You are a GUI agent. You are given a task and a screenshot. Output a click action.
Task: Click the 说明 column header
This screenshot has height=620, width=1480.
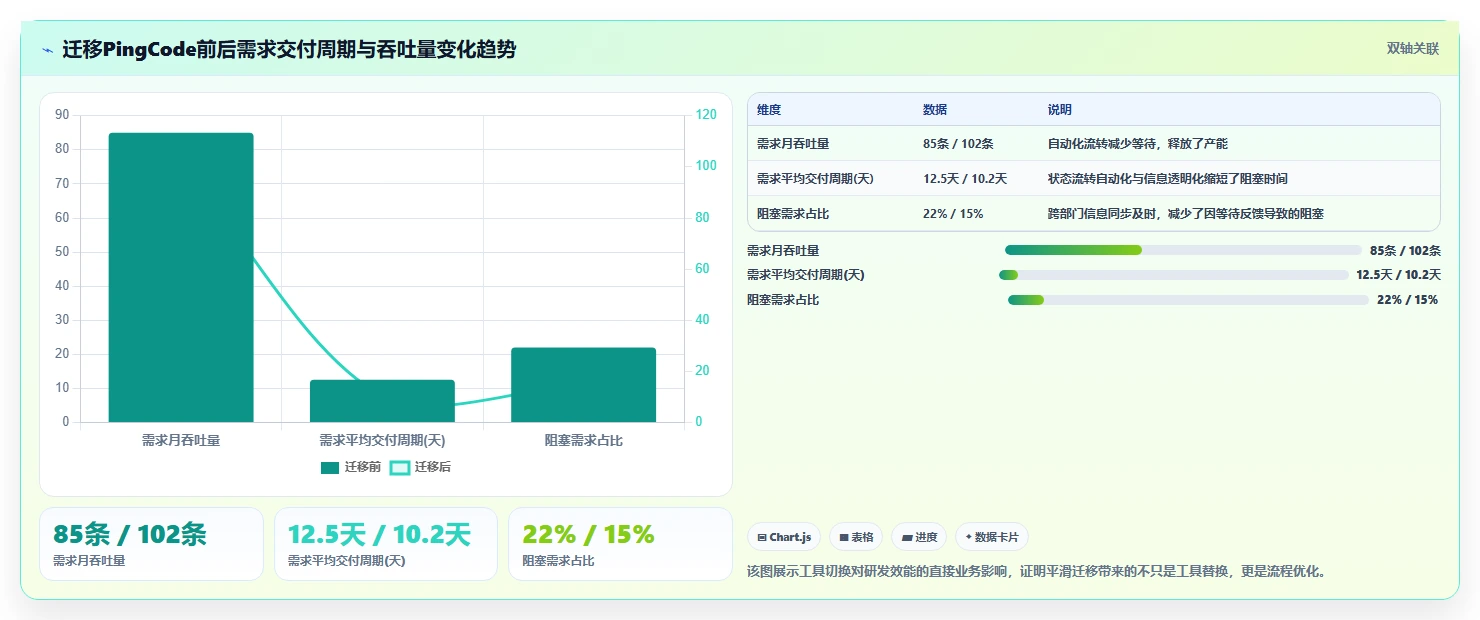(x=1060, y=110)
